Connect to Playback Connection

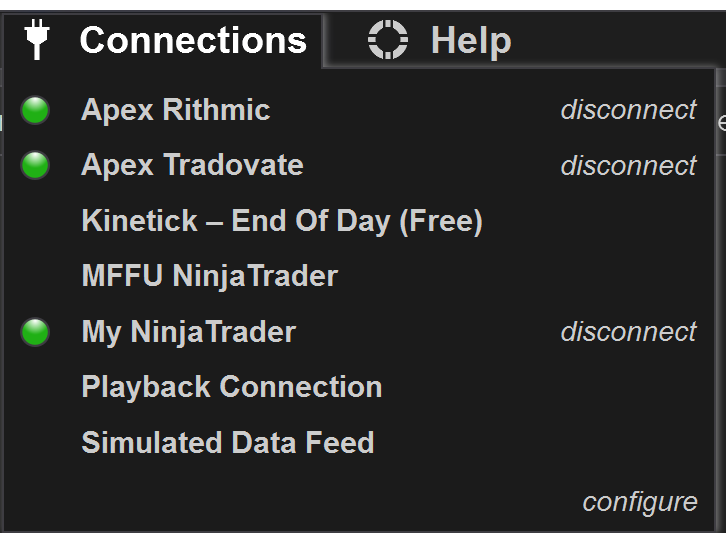(232, 387)
